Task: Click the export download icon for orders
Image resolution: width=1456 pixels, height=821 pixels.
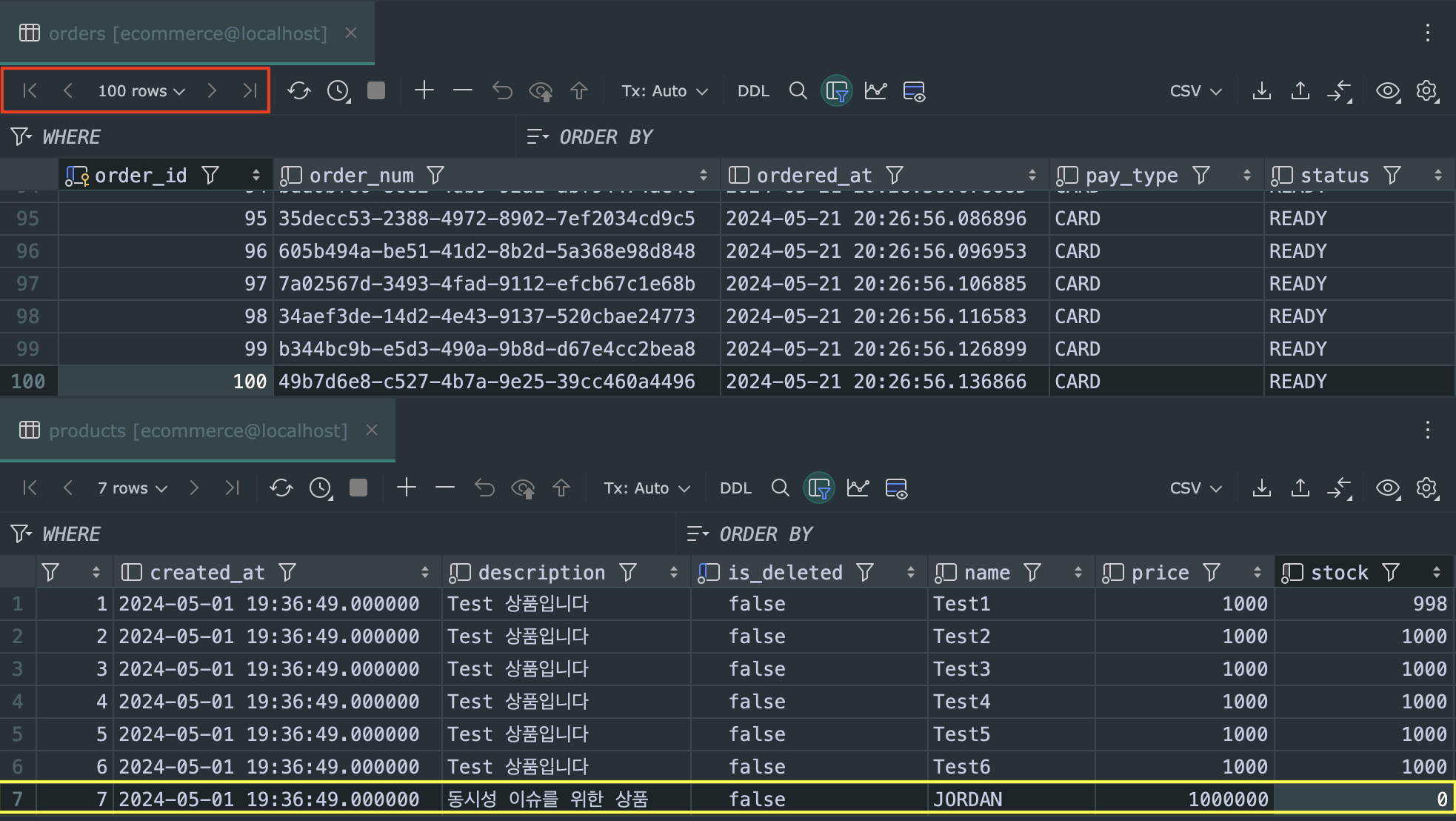Action: 1261,91
